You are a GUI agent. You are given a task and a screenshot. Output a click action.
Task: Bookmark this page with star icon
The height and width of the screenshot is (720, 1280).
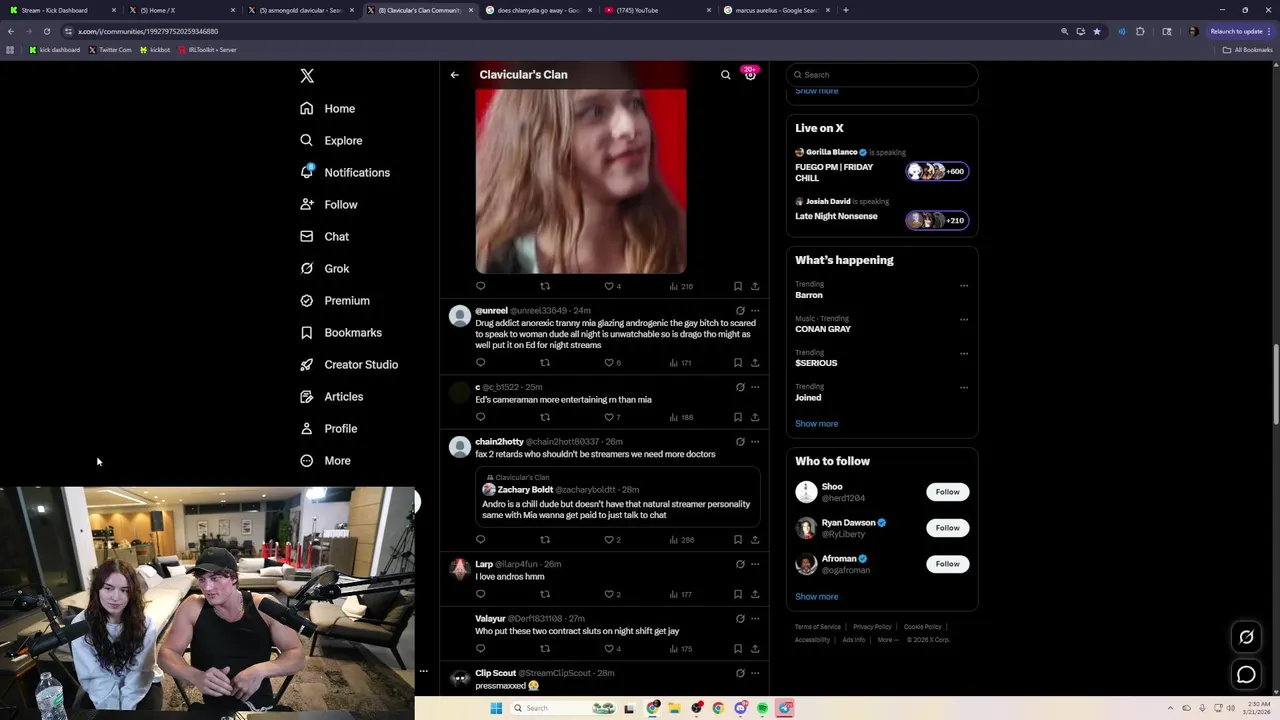1097,31
